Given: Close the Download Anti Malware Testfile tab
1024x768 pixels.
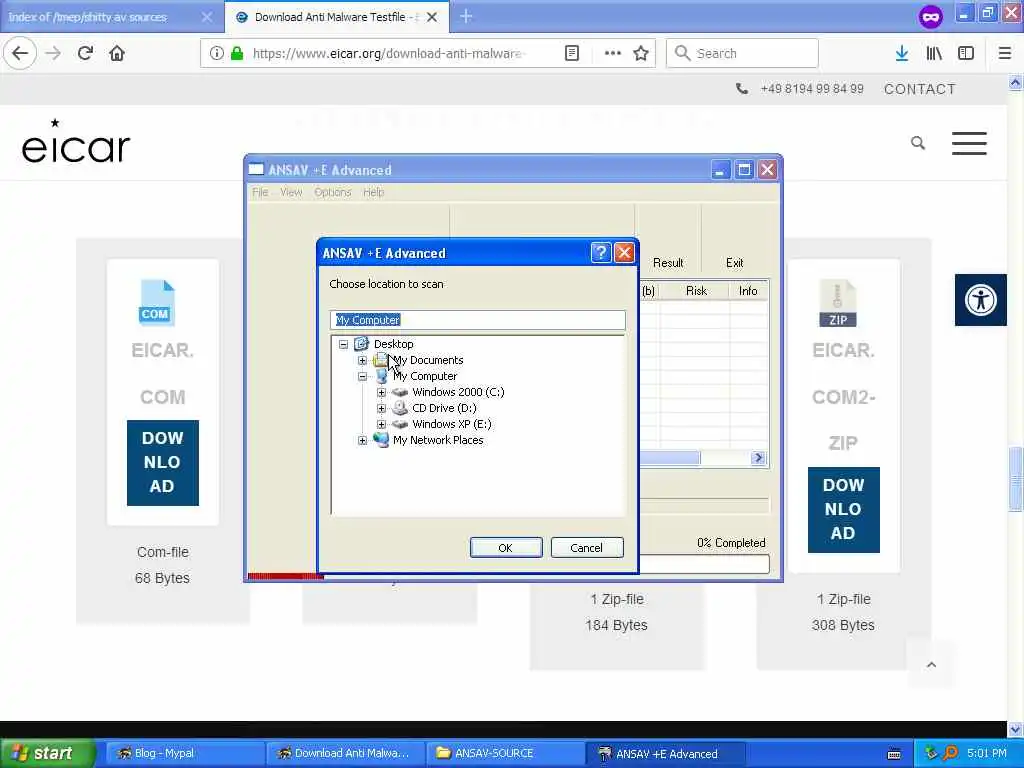Looking at the screenshot, I should click(432, 17).
